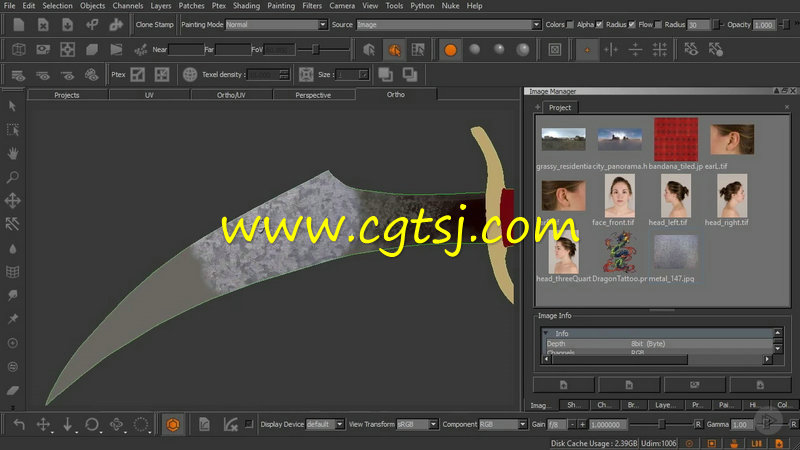This screenshot has width=800, height=450.
Task: Click the down arrow tool in bottom toolbar
Action: [x=67, y=424]
